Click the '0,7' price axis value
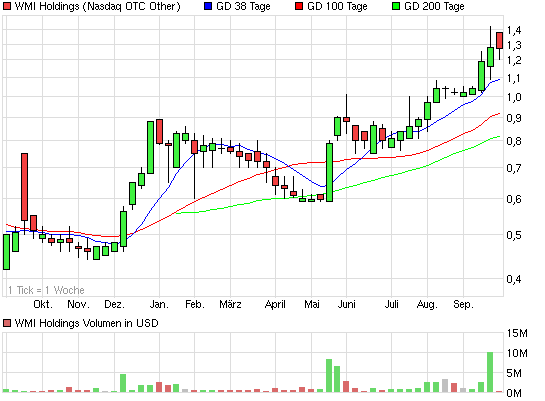This screenshot has width=545, height=401. pyautogui.click(x=514, y=168)
